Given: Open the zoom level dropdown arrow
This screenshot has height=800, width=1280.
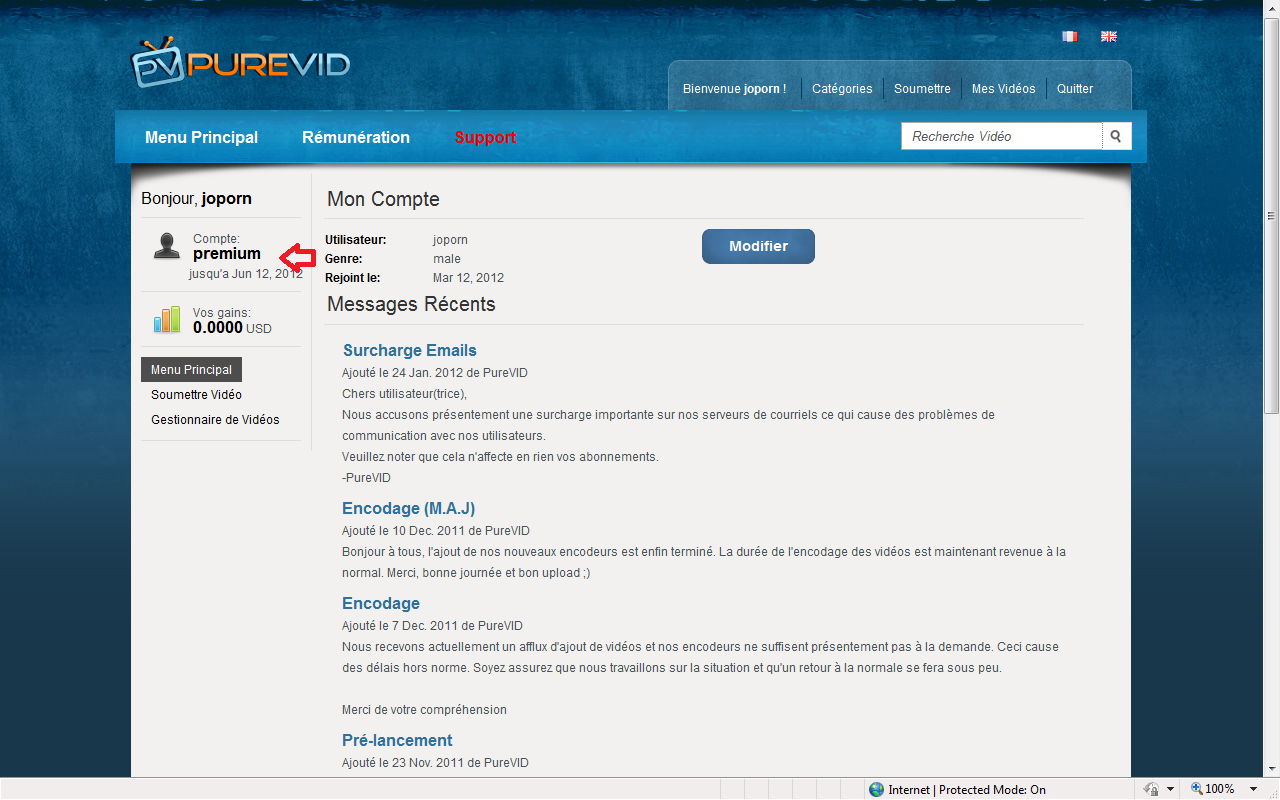Looking at the screenshot, I should tap(1253, 790).
